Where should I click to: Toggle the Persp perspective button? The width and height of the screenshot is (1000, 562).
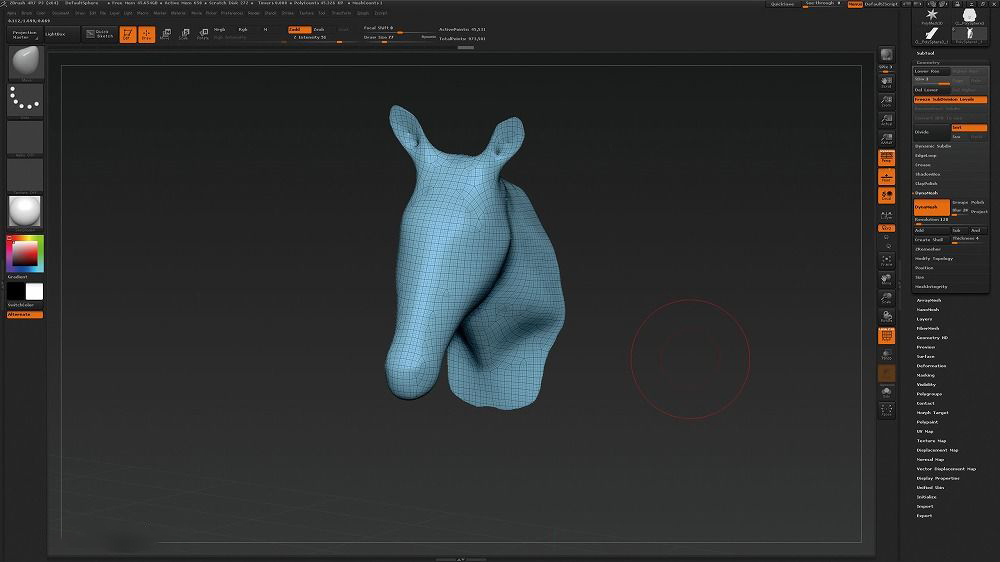(x=886, y=156)
